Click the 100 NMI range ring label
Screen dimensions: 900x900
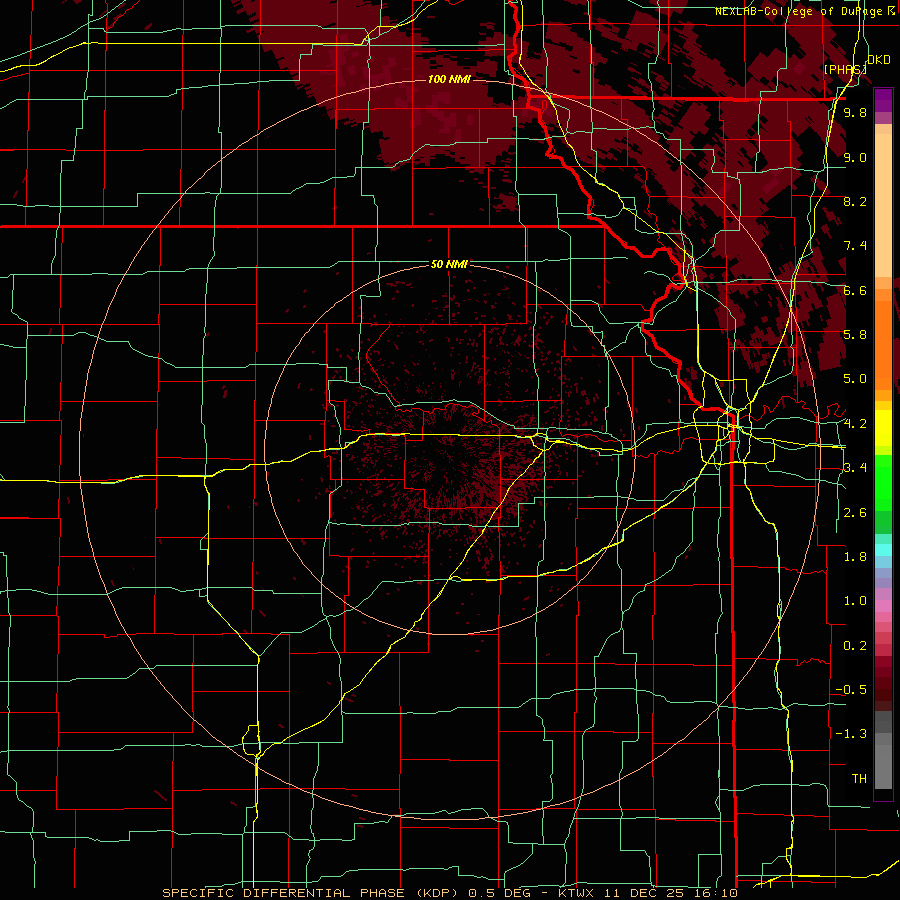449,79
